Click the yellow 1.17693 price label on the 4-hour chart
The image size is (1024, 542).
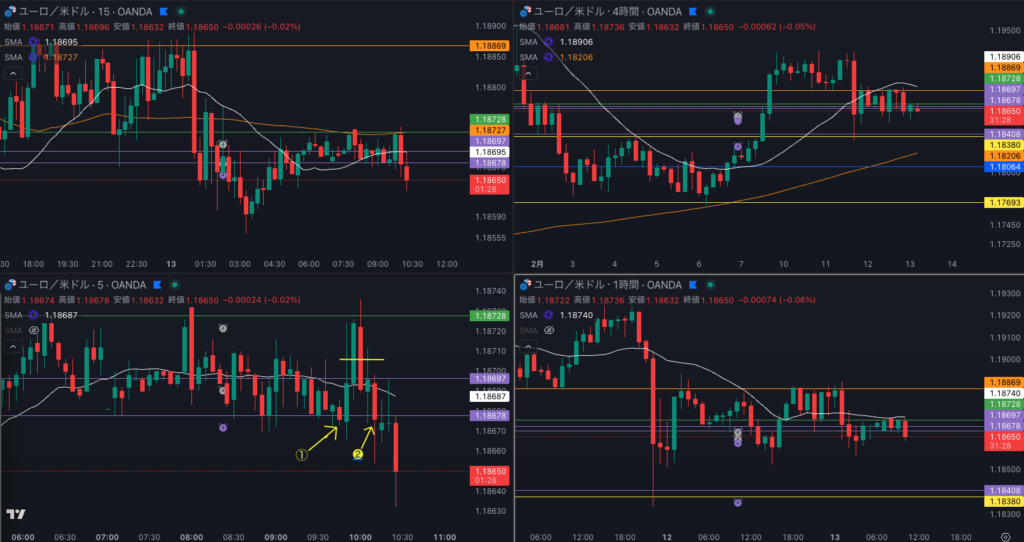[x=1003, y=203]
